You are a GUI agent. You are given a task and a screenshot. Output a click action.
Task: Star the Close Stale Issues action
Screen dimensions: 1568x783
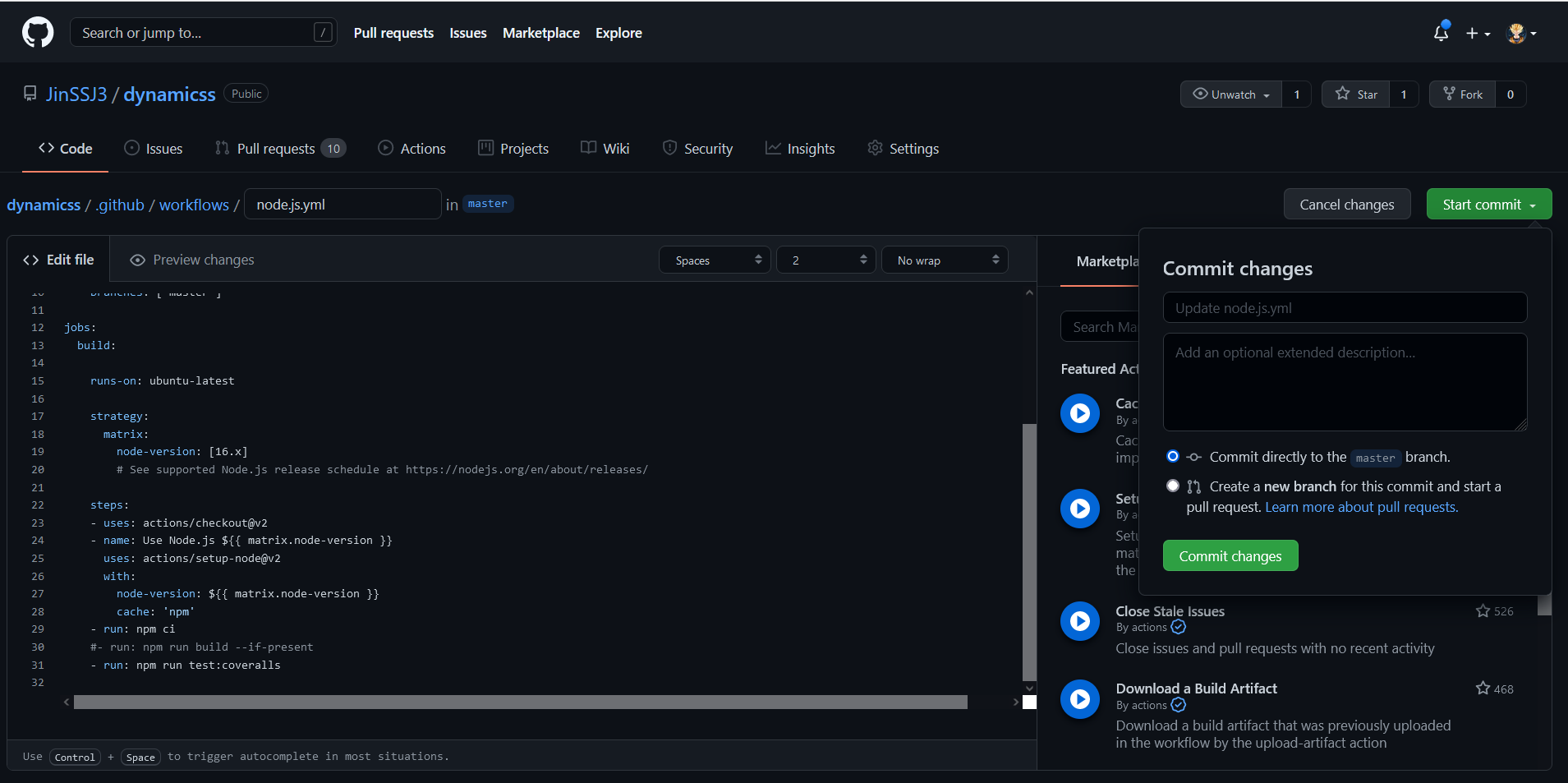click(1483, 611)
